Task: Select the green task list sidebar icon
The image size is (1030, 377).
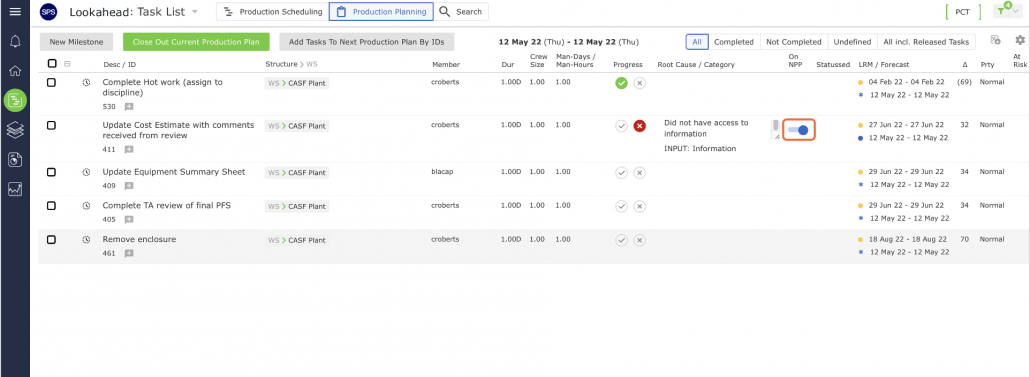Action: [14, 100]
